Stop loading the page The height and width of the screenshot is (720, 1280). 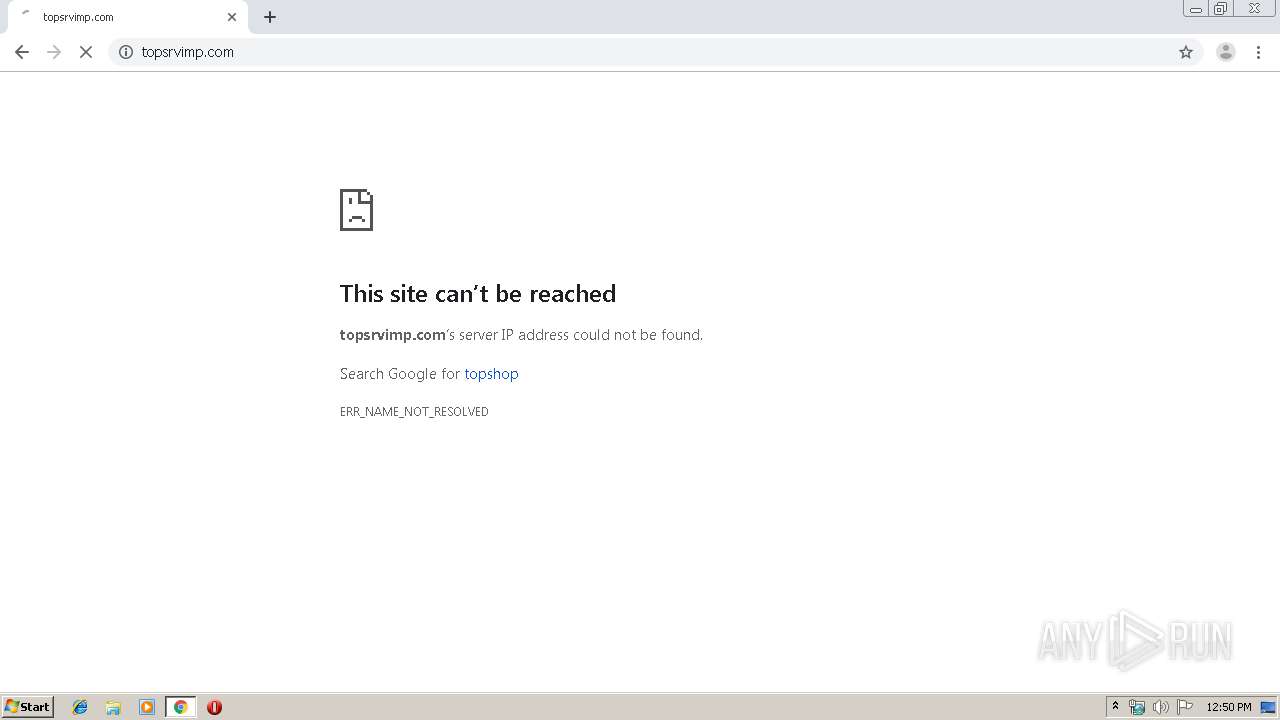(x=86, y=52)
